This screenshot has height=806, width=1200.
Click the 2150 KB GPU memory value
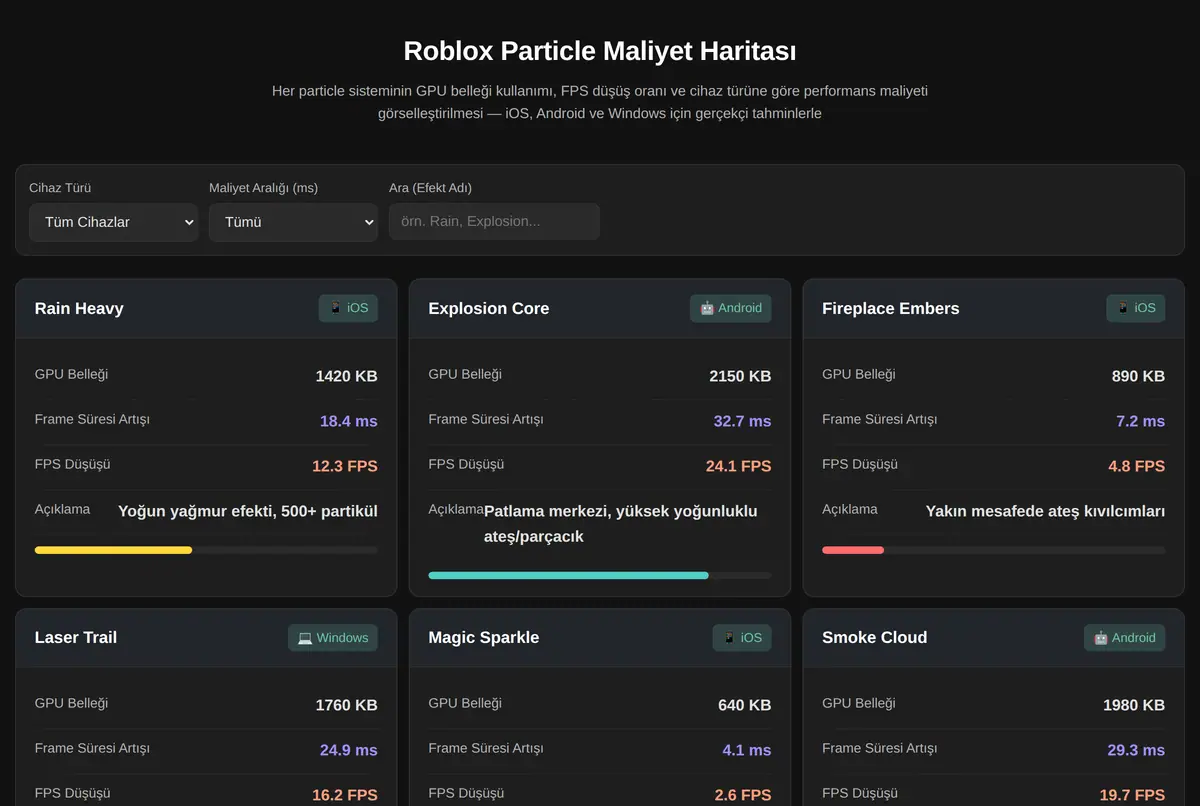tap(740, 376)
